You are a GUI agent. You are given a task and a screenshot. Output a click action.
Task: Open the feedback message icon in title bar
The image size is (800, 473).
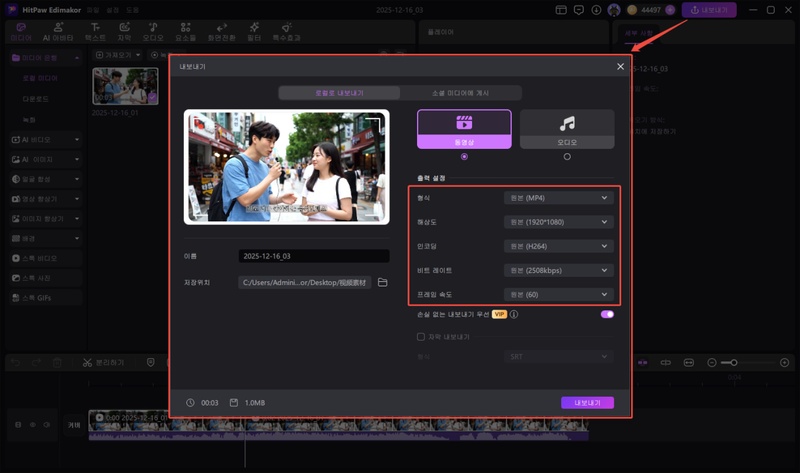pyautogui.click(x=579, y=10)
